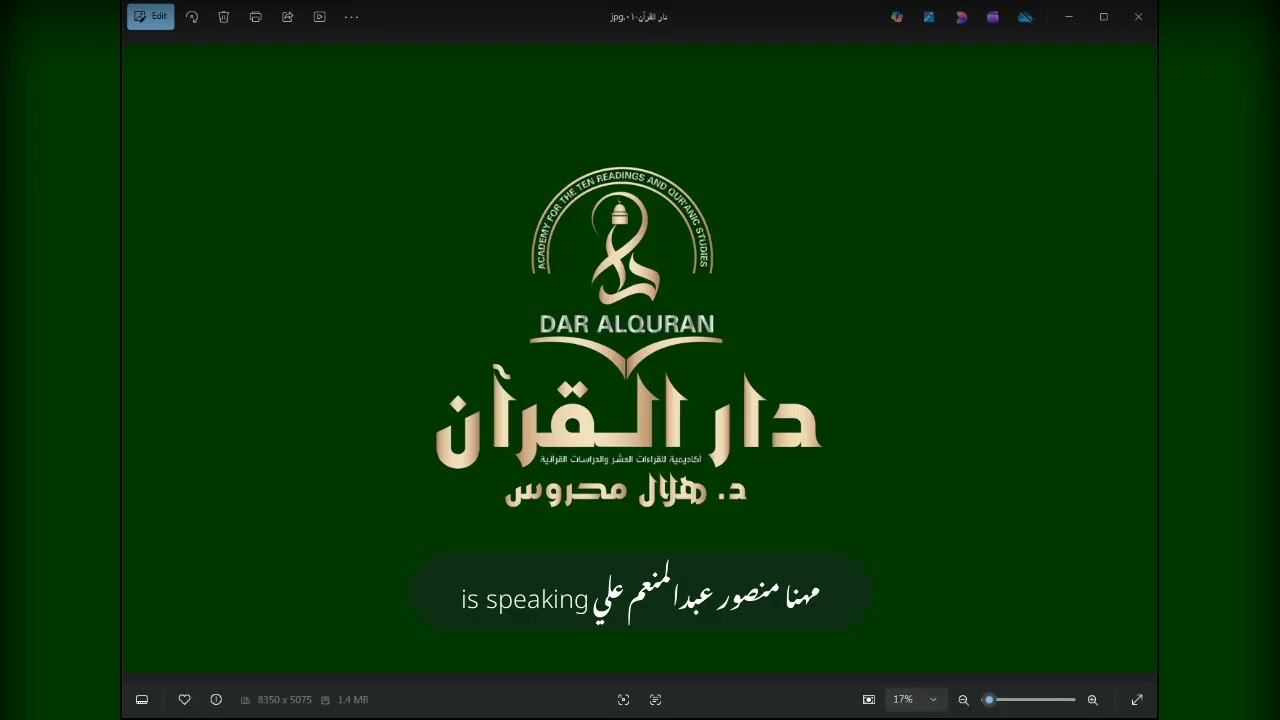Zoom out with the minus magnifier
1280x720 pixels.
click(964, 700)
